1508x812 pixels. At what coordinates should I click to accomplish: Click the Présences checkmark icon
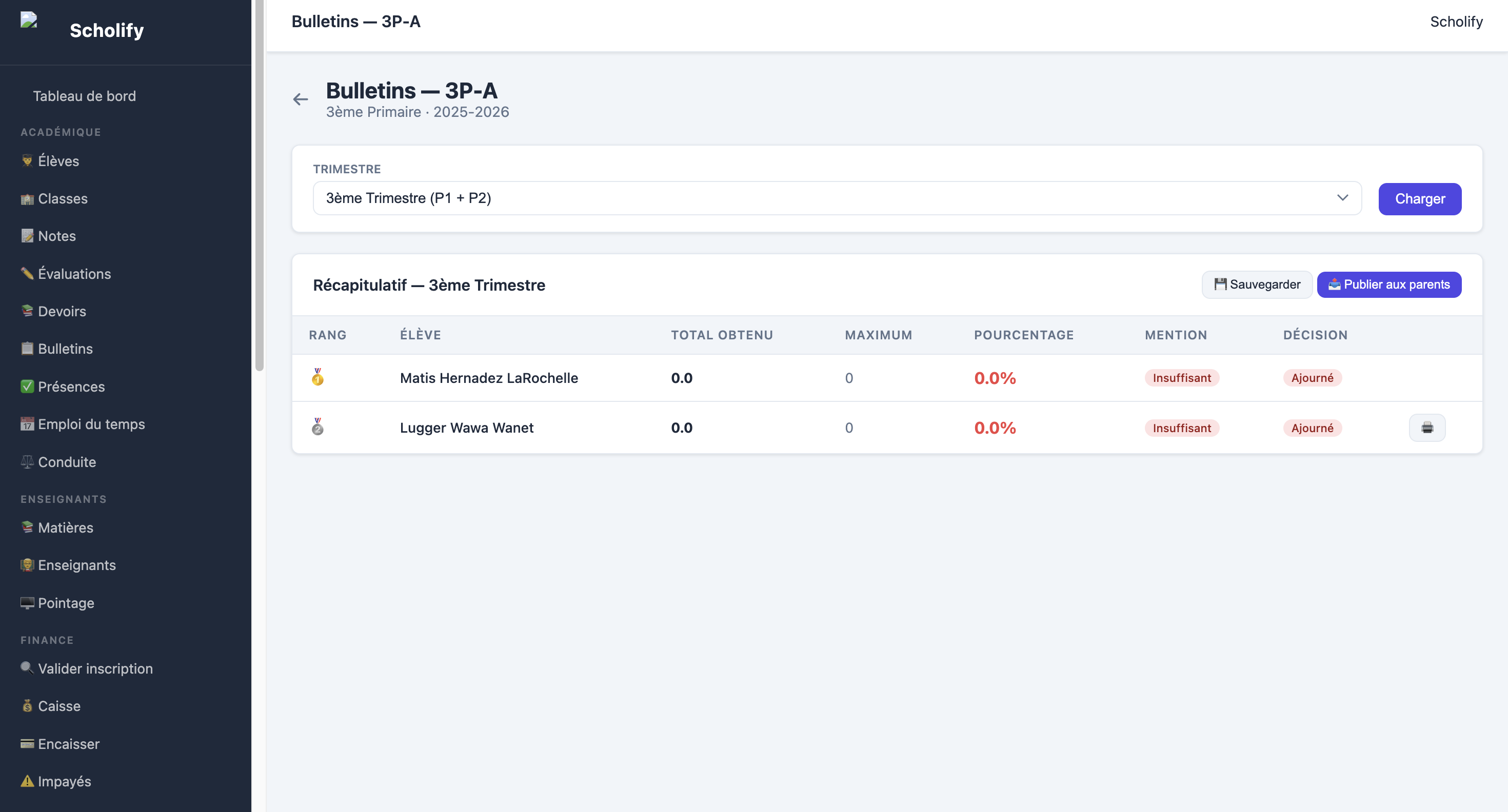[27, 386]
